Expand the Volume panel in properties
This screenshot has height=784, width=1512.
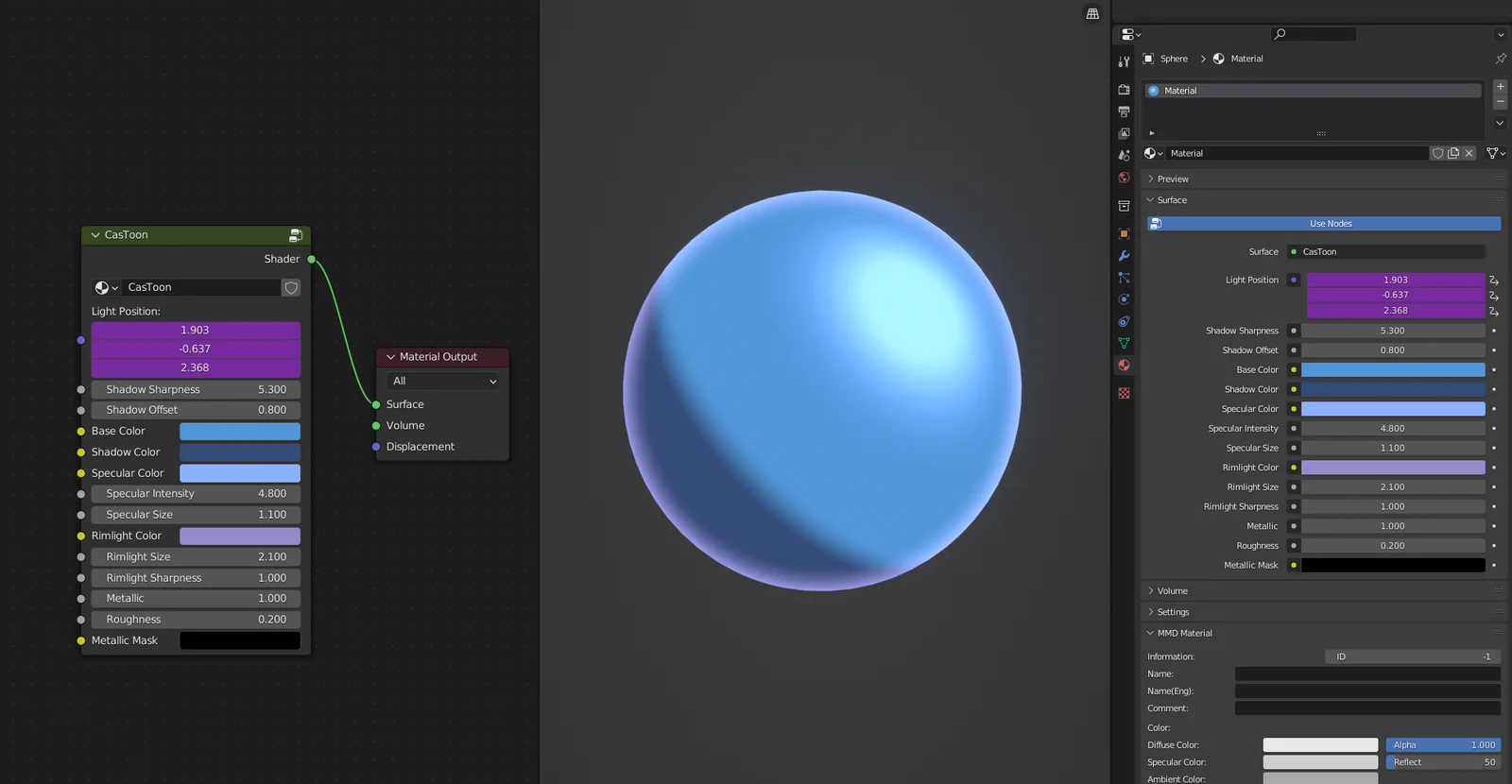(1172, 591)
